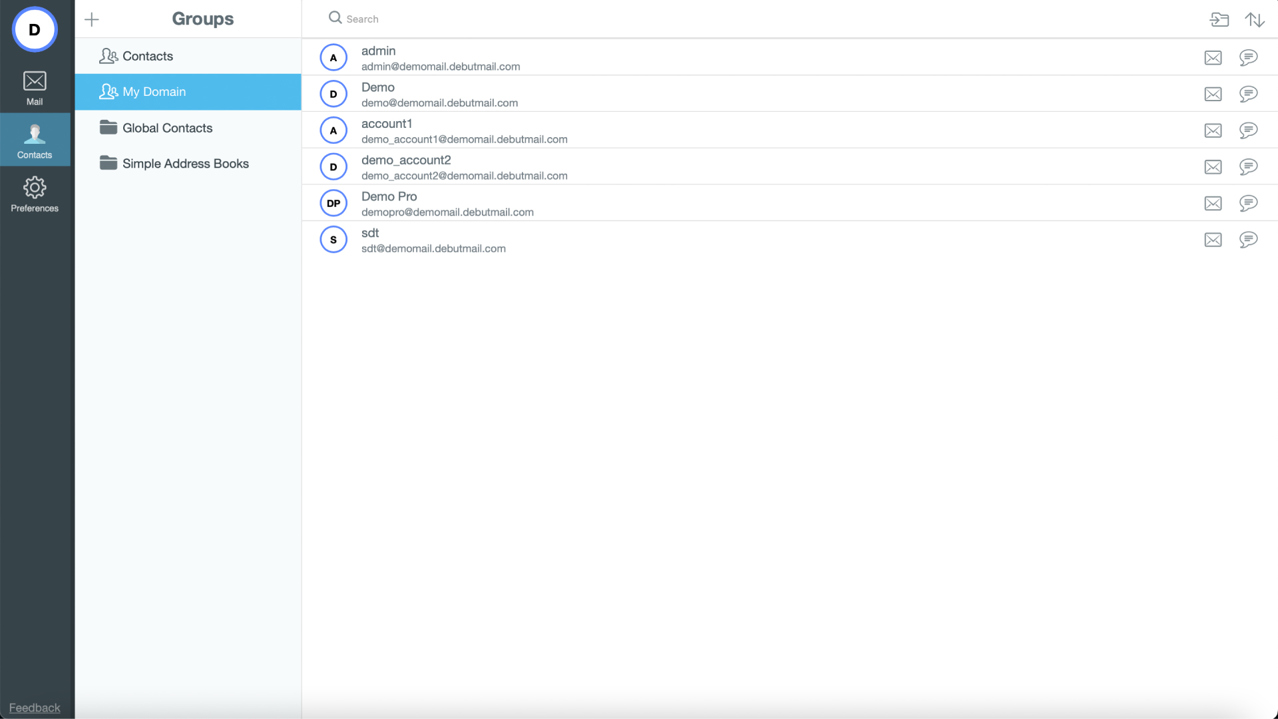Expand the Global Contacts folder
This screenshot has width=1278, height=719.
[x=167, y=128]
